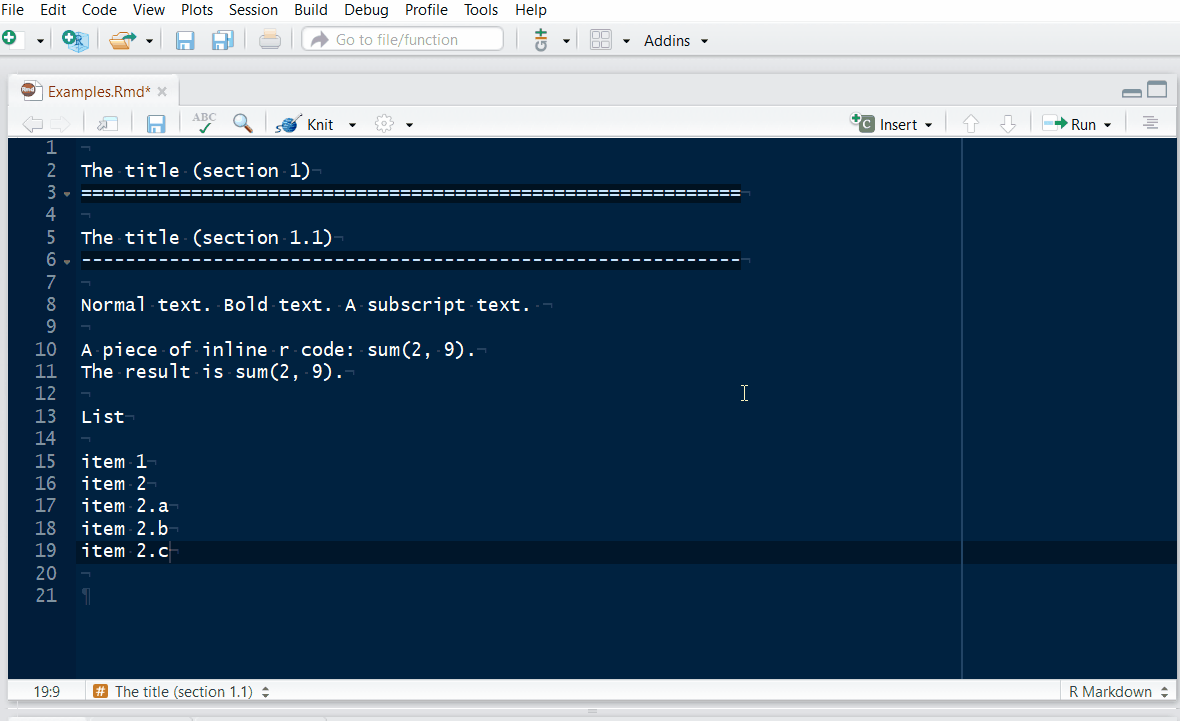Viewport: 1180px width, 721px height.
Task: Open the Tools menu
Action: pyautogui.click(x=481, y=10)
